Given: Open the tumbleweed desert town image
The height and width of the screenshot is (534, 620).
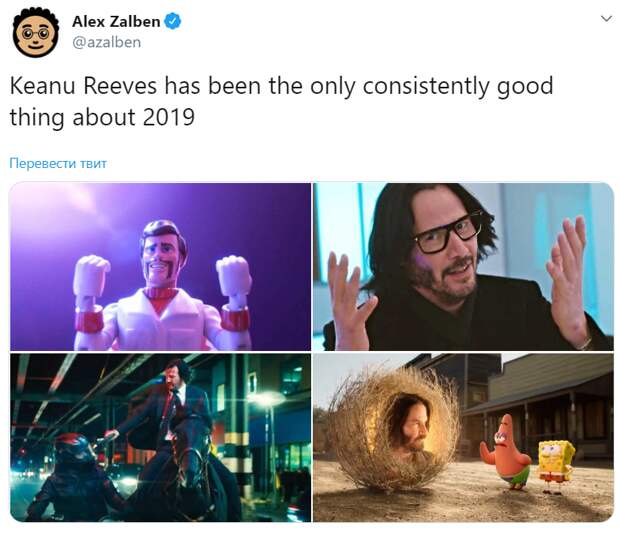Looking at the screenshot, I should [463, 438].
